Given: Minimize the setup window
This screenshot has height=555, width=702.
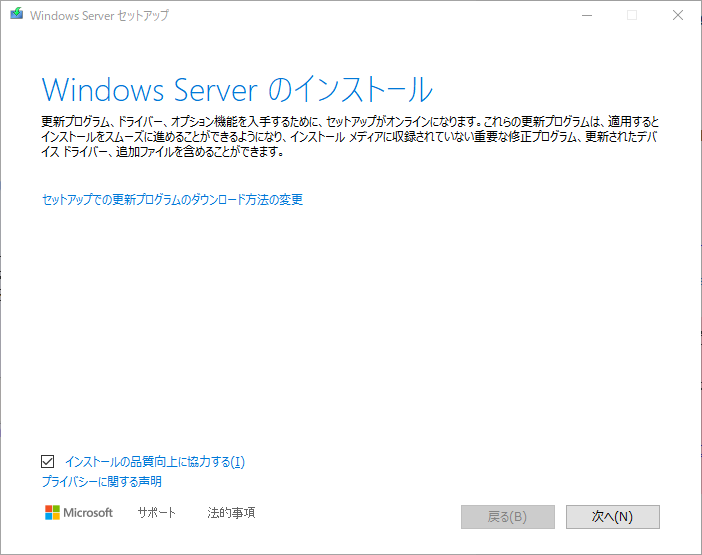Looking at the screenshot, I should pos(587,15).
